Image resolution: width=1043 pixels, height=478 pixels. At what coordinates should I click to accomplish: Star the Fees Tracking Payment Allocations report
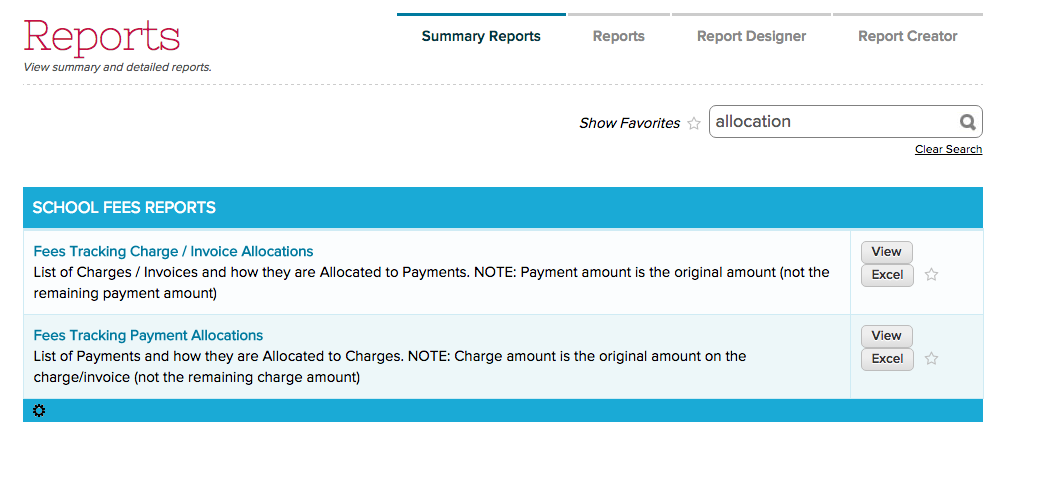click(x=931, y=359)
